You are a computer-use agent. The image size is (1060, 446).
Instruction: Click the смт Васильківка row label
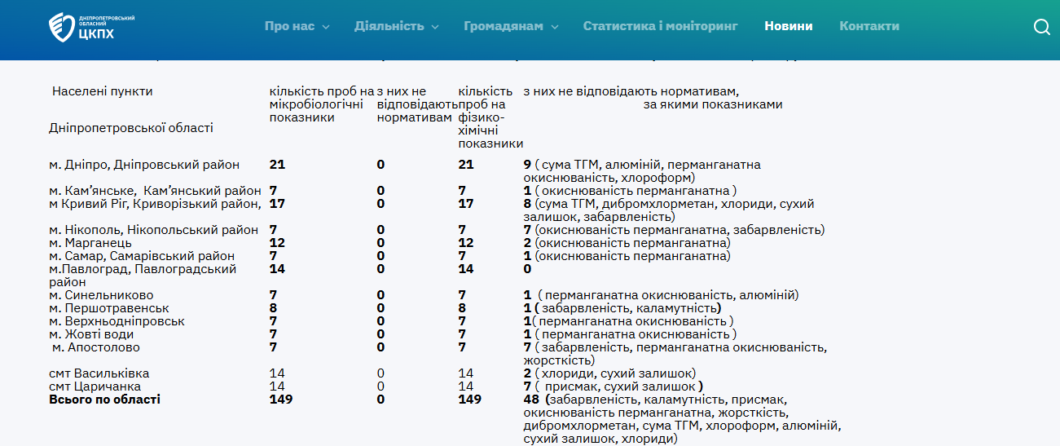pyautogui.click(x=99, y=373)
